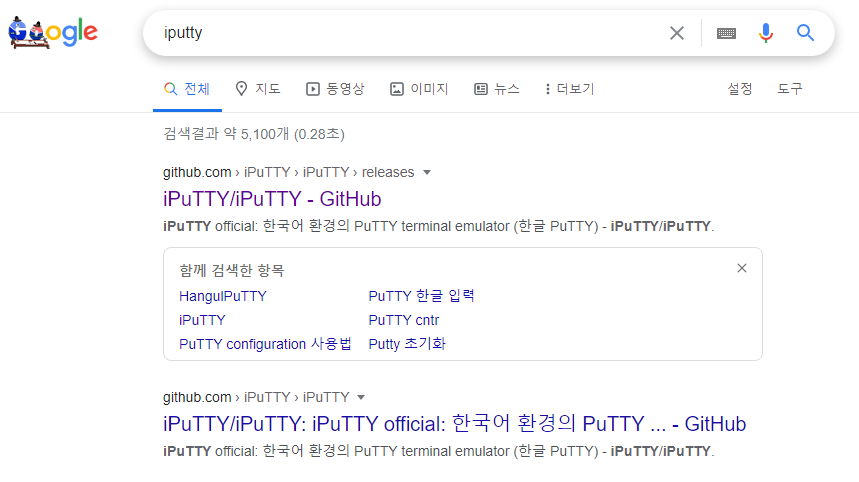Screen dimensions: 859x482
Task: Click the 검색결과 약 5,100개 stats text
Action: click(254, 134)
